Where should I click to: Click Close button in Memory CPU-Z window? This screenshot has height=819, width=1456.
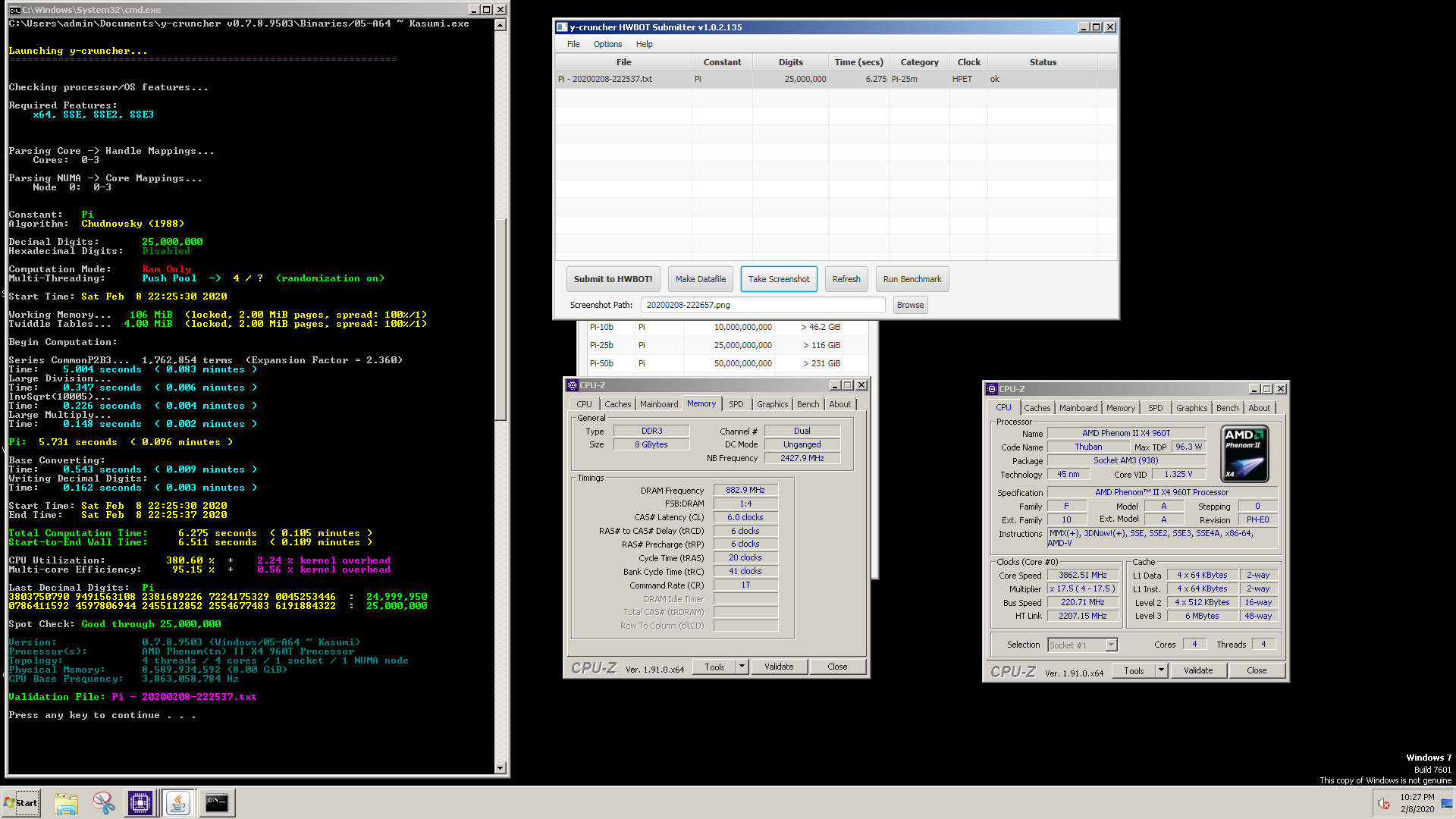point(837,667)
